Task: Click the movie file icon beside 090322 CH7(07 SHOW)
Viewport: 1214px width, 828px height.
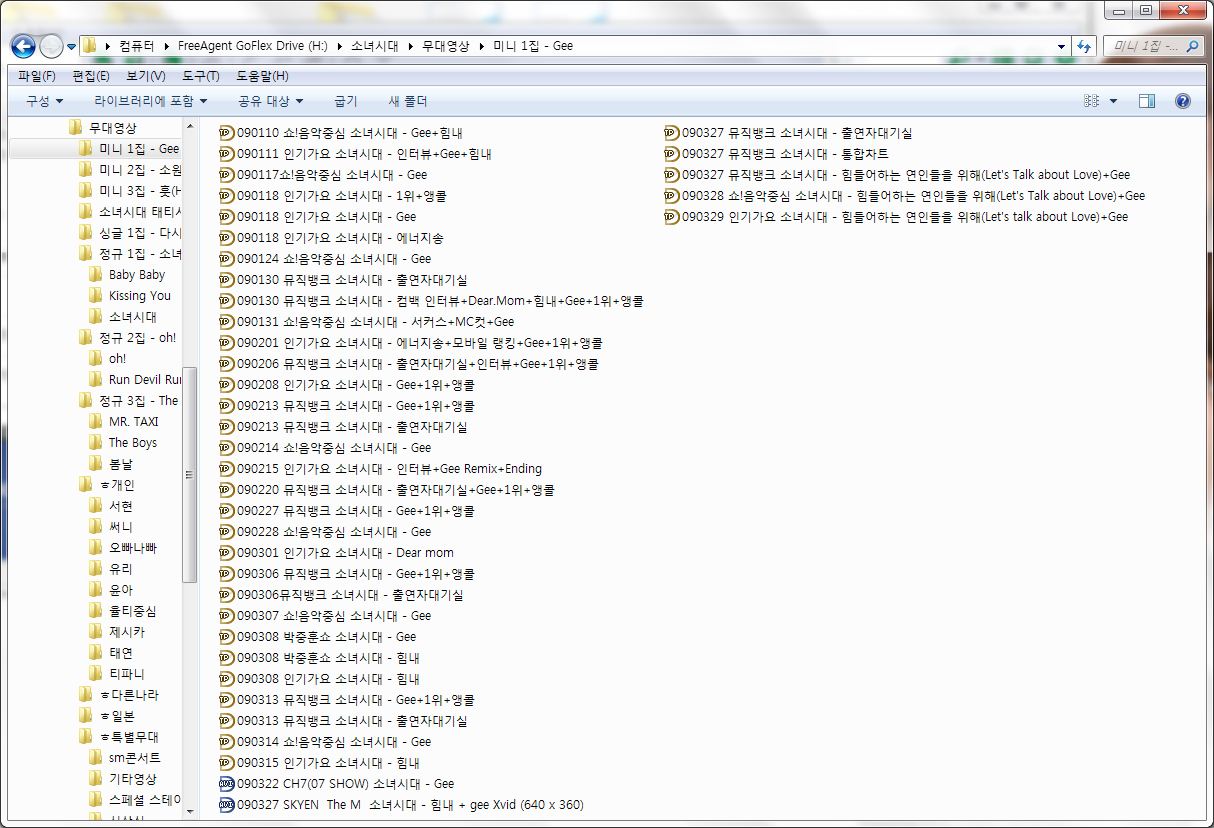Action: pos(226,783)
